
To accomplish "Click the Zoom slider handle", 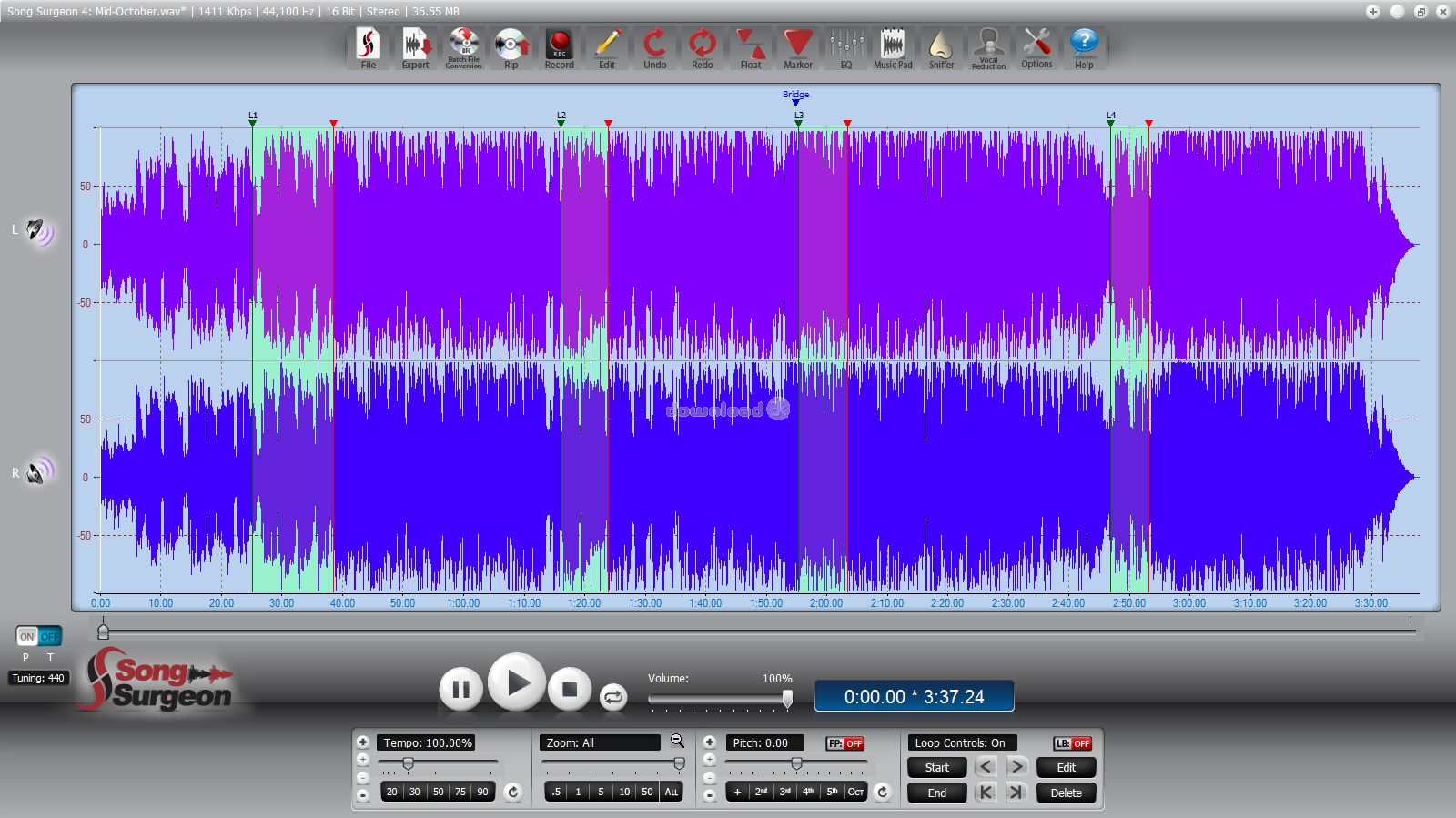I will 679,763.
